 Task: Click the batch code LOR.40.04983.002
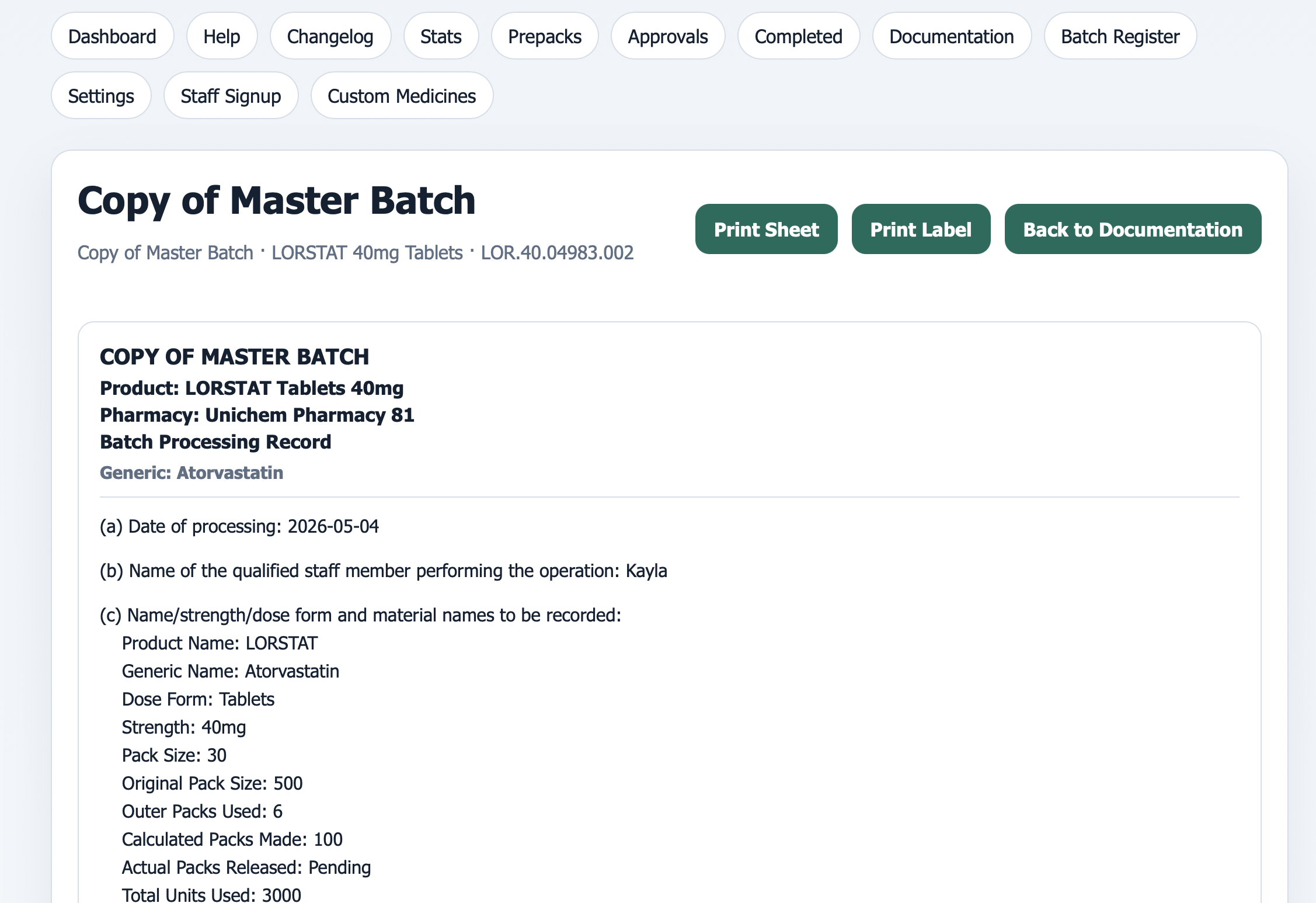click(557, 252)
